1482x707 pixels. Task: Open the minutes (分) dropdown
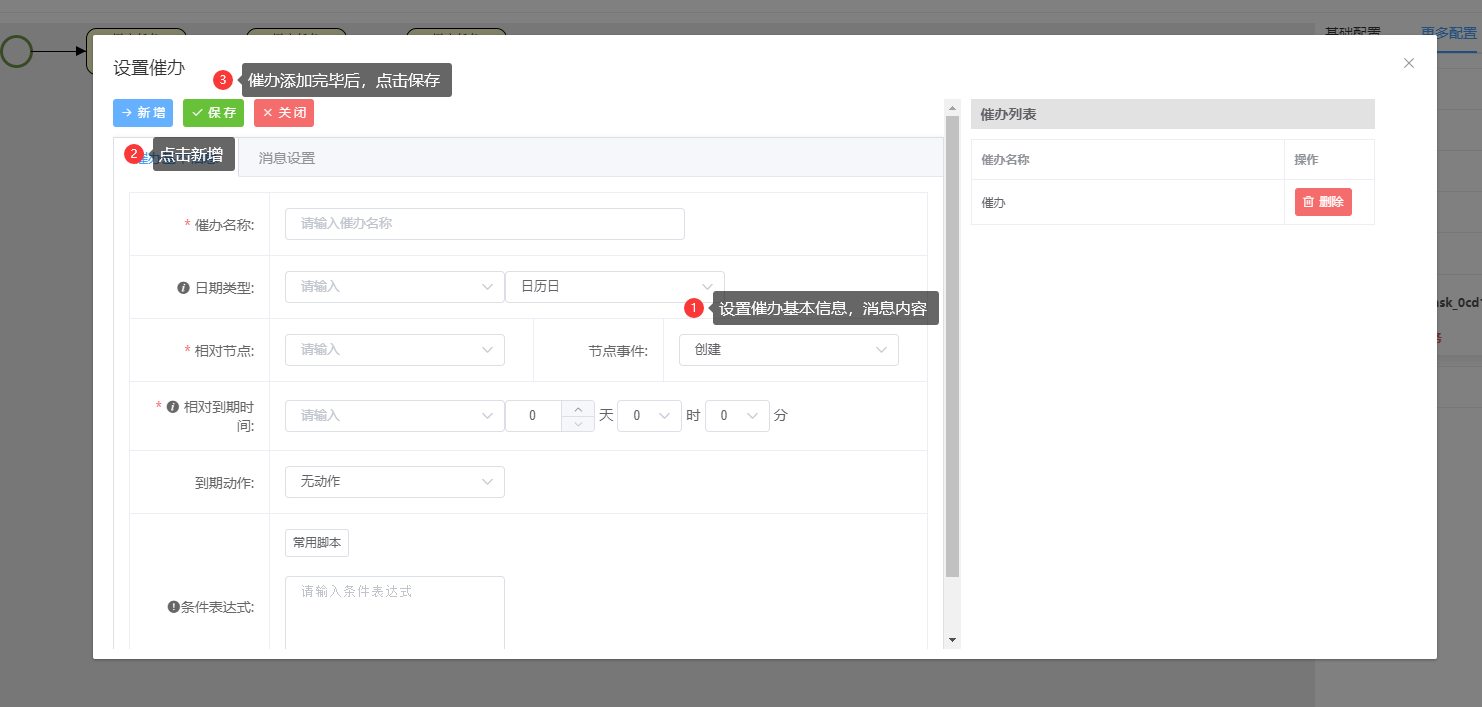[x=737, y=416]
